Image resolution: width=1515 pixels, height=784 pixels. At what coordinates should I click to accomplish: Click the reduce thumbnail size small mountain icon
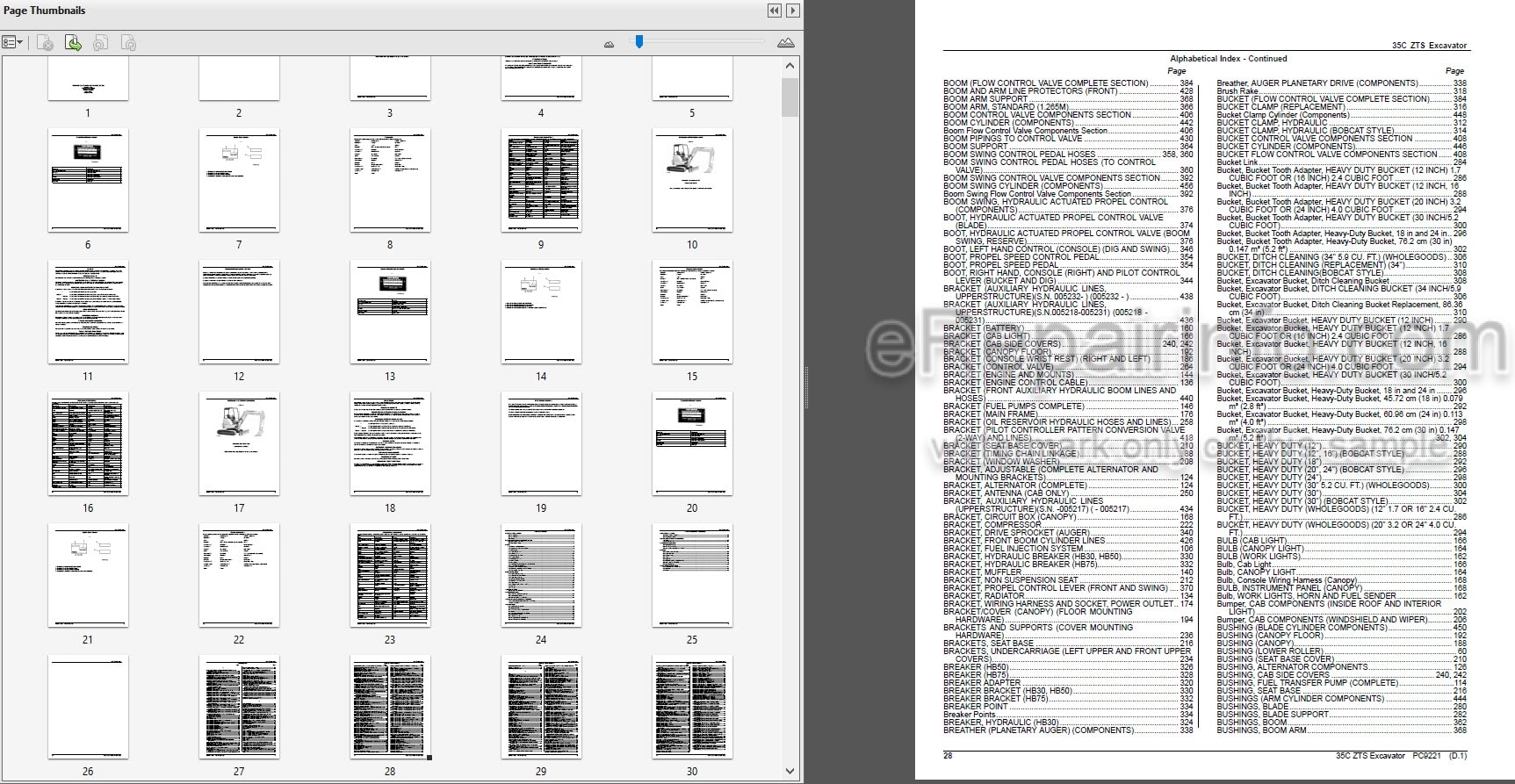coord(609,43)
